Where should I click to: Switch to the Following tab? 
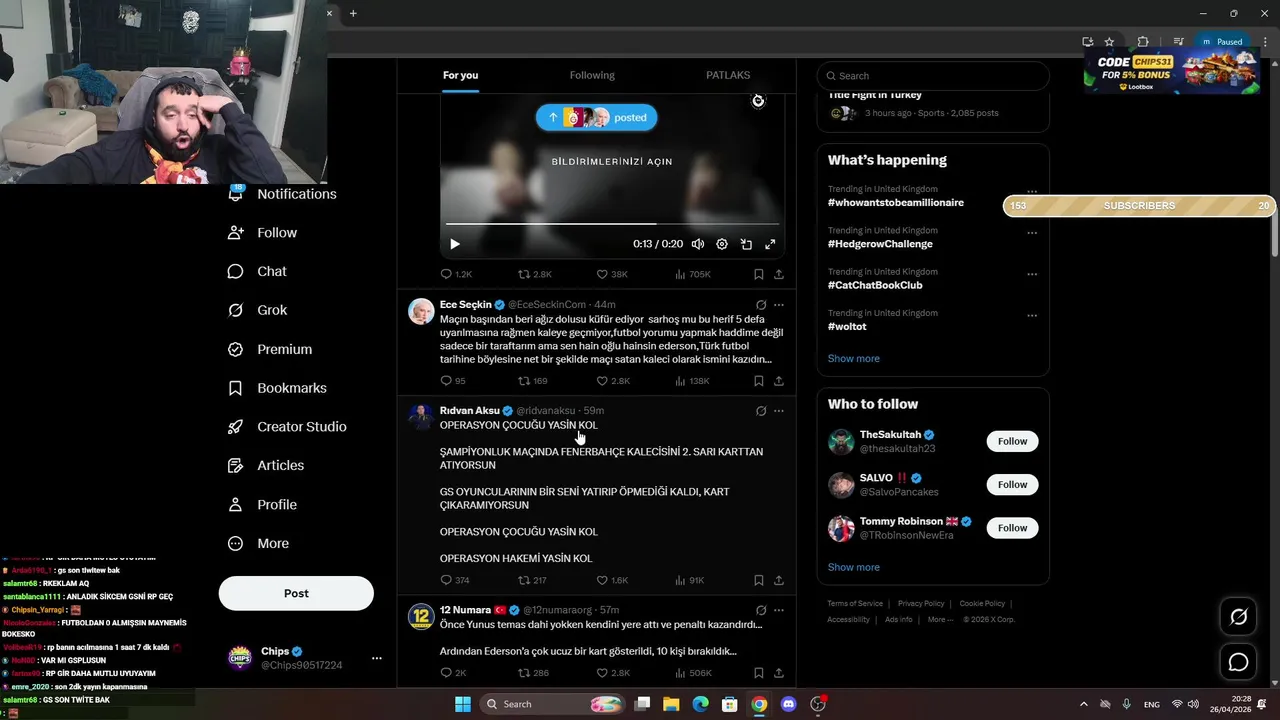point(592,75)
